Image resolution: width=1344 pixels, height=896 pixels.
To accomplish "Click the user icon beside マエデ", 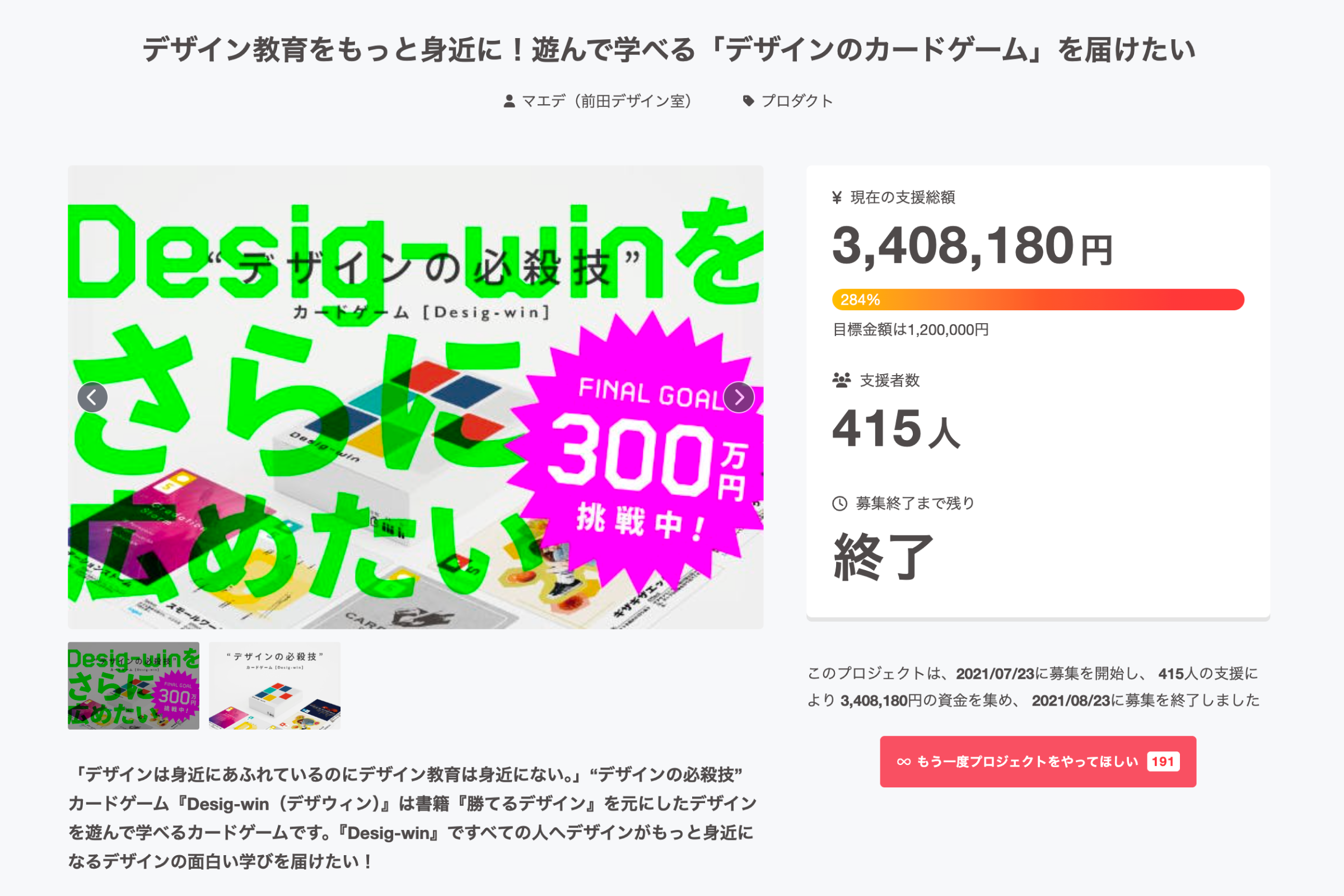I will [508, 101].
